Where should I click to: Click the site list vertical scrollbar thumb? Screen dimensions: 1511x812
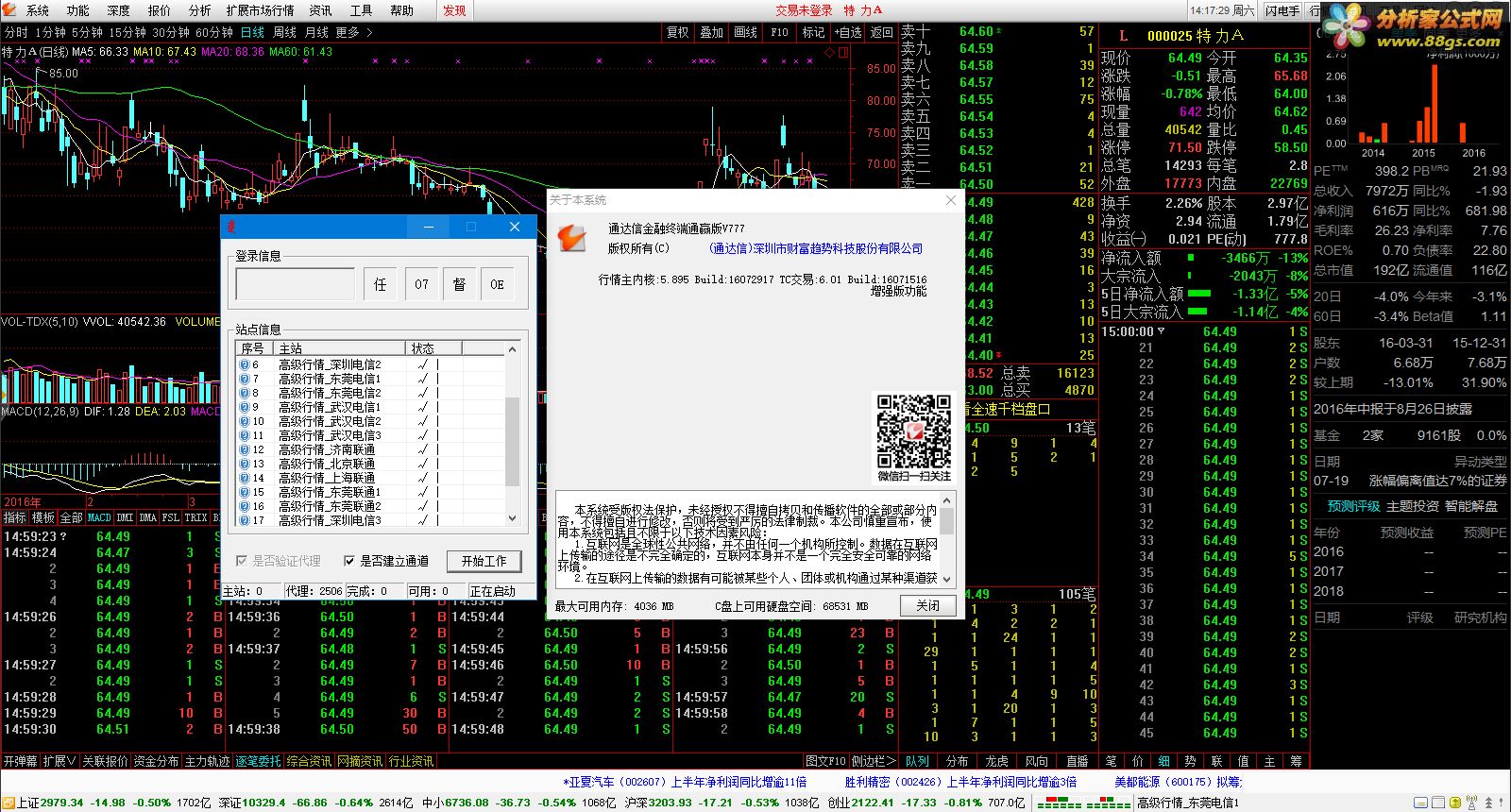[x=513, y=441]
